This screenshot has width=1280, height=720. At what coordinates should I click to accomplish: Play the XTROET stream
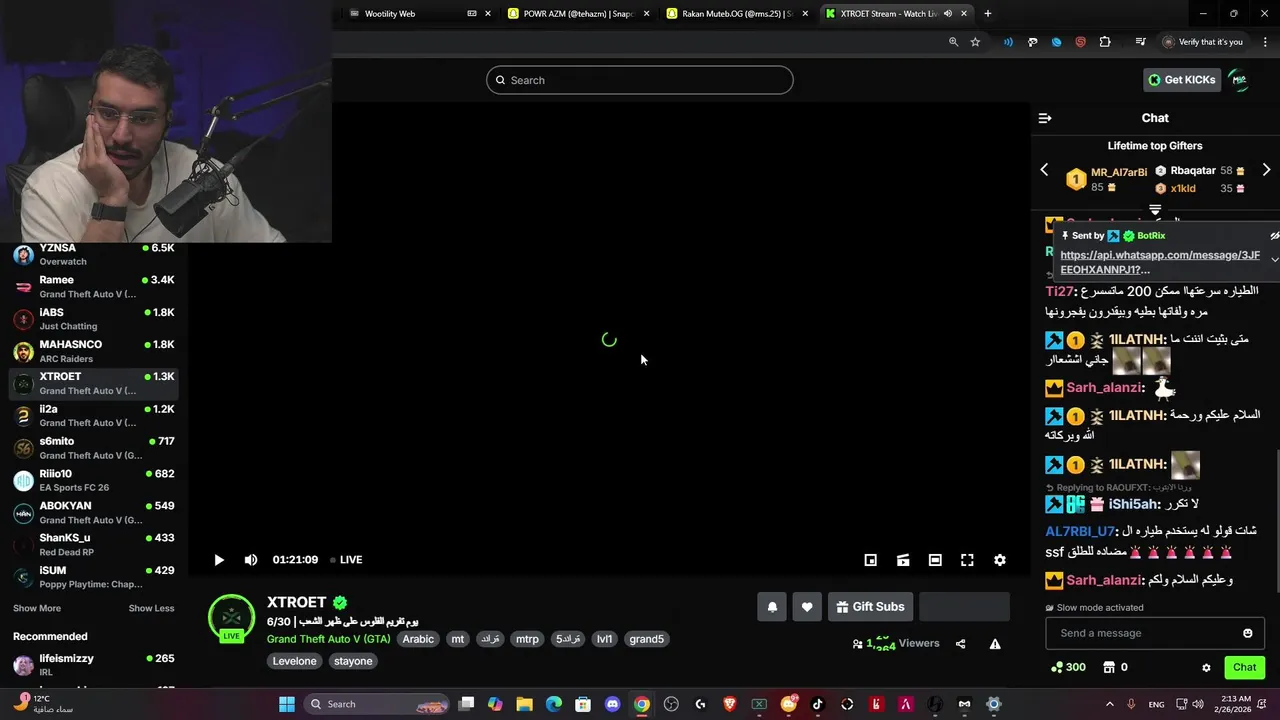219,560
